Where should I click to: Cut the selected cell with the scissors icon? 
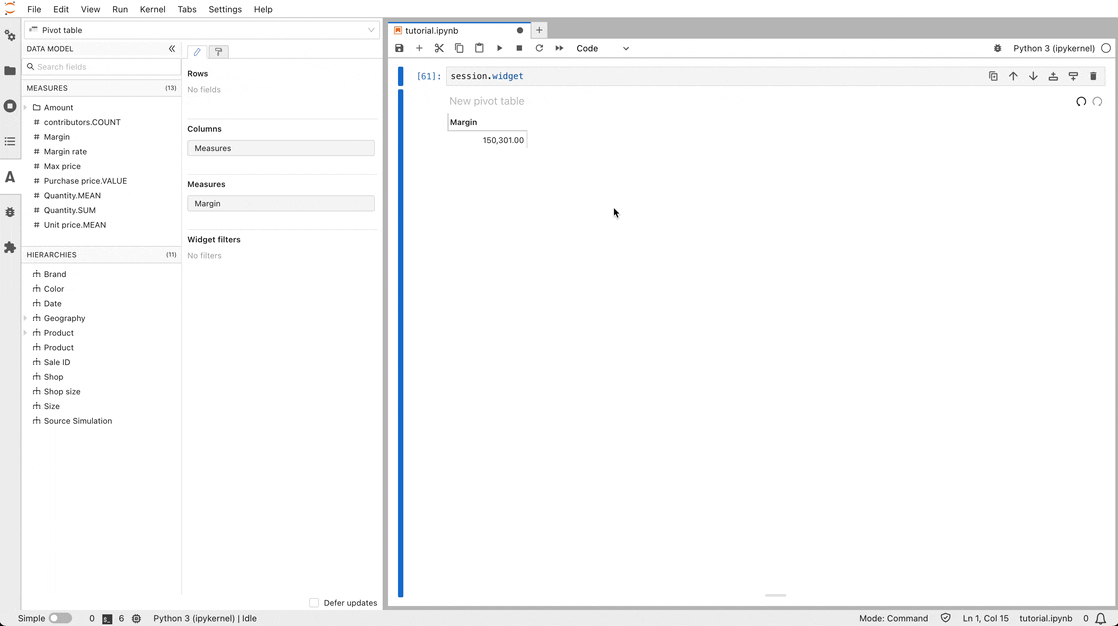[x=439, y=48]
